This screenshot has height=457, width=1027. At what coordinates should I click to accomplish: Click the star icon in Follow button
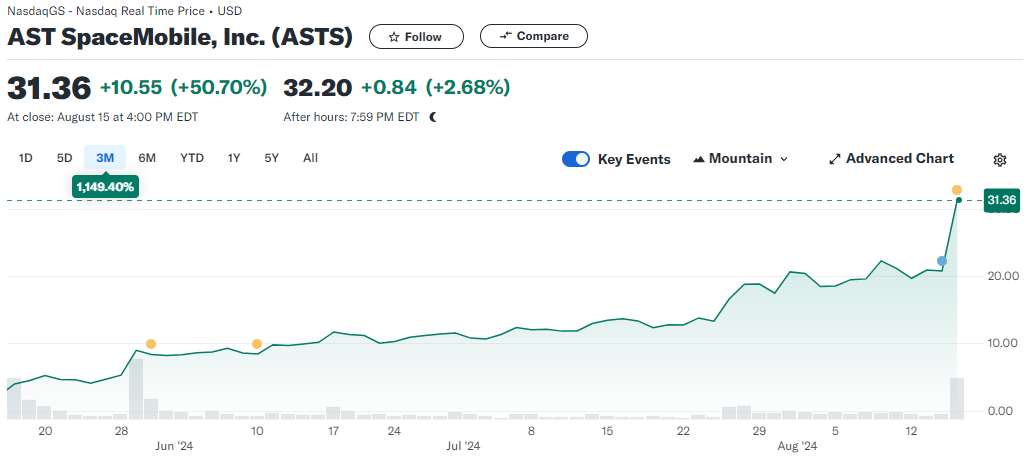pyautogui.click(x=393, y=37)
